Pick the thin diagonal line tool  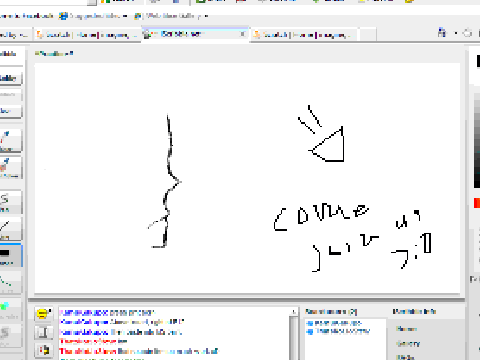[10, 229]
